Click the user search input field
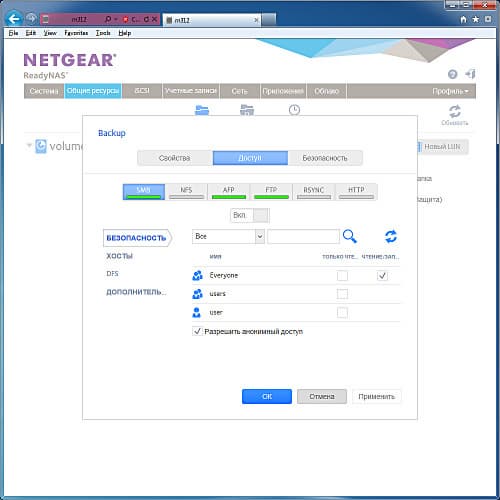This screenshot has height=500, width=500. [x=303, y=236]
